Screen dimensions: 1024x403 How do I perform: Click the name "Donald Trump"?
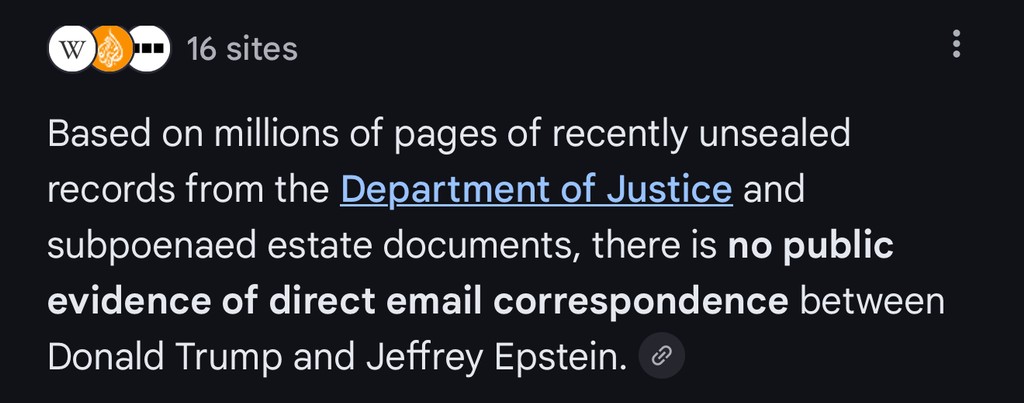coord(151,356)
